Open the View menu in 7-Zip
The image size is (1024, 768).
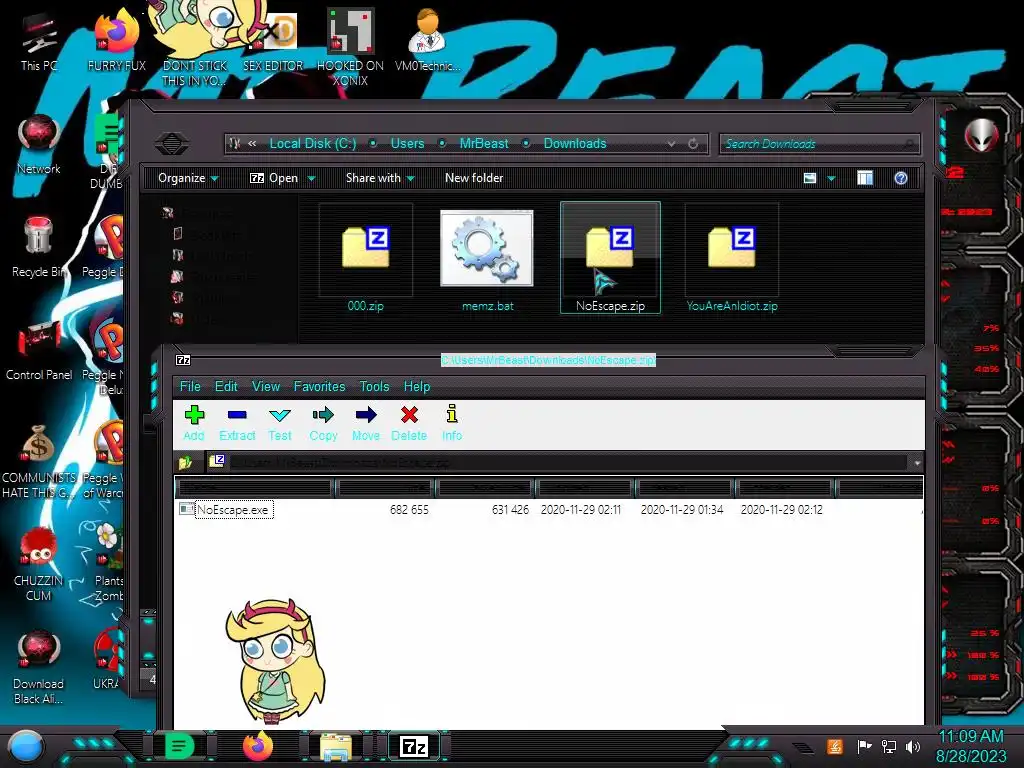266,387
